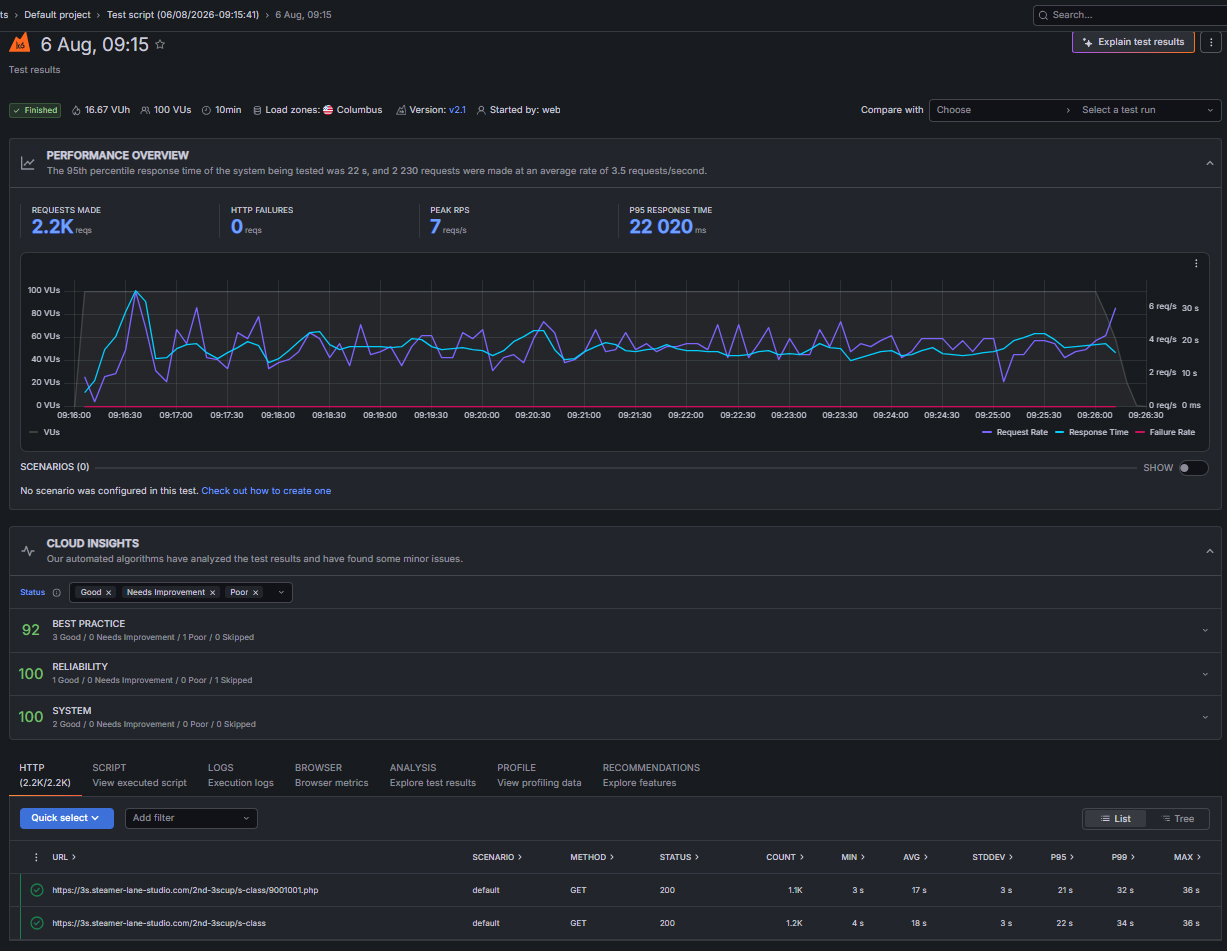Sort by the STATUS column header
Viewport: 1227px width, 951px height.
[x=679, y=857]
